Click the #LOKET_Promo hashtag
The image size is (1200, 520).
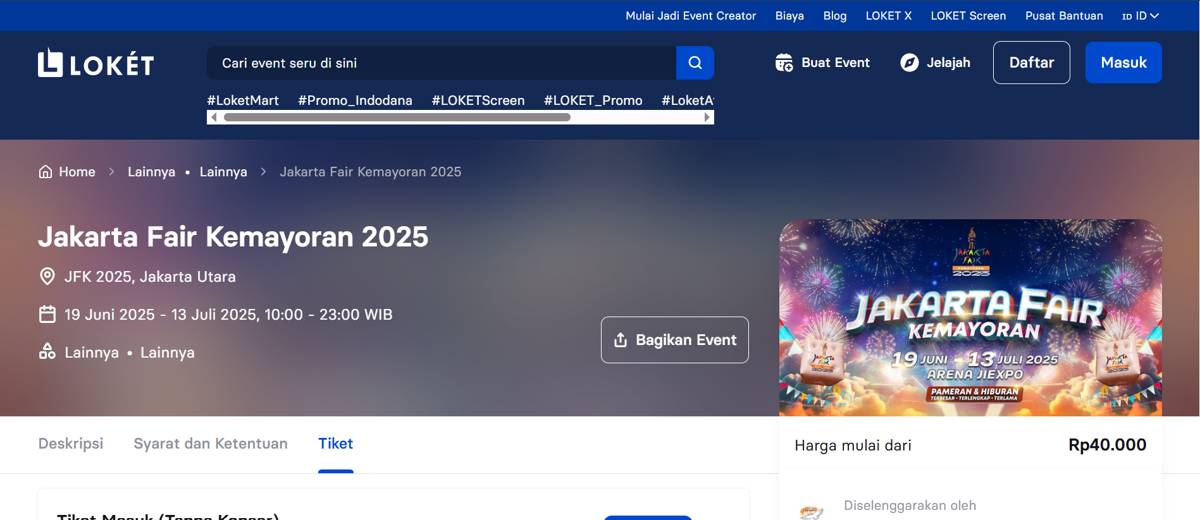[x=593, y=100]
